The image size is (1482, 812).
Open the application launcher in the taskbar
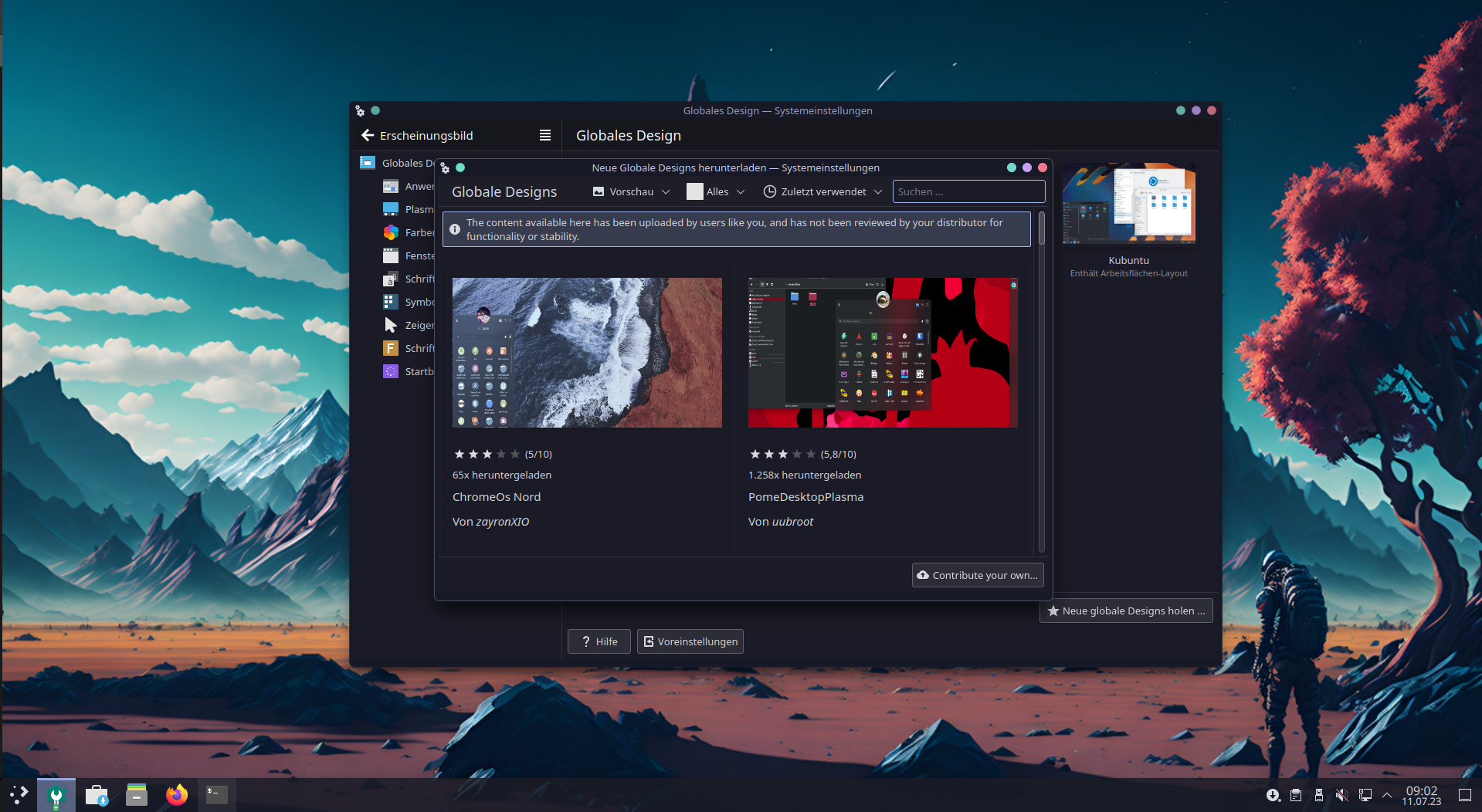(x=19, y=794)
